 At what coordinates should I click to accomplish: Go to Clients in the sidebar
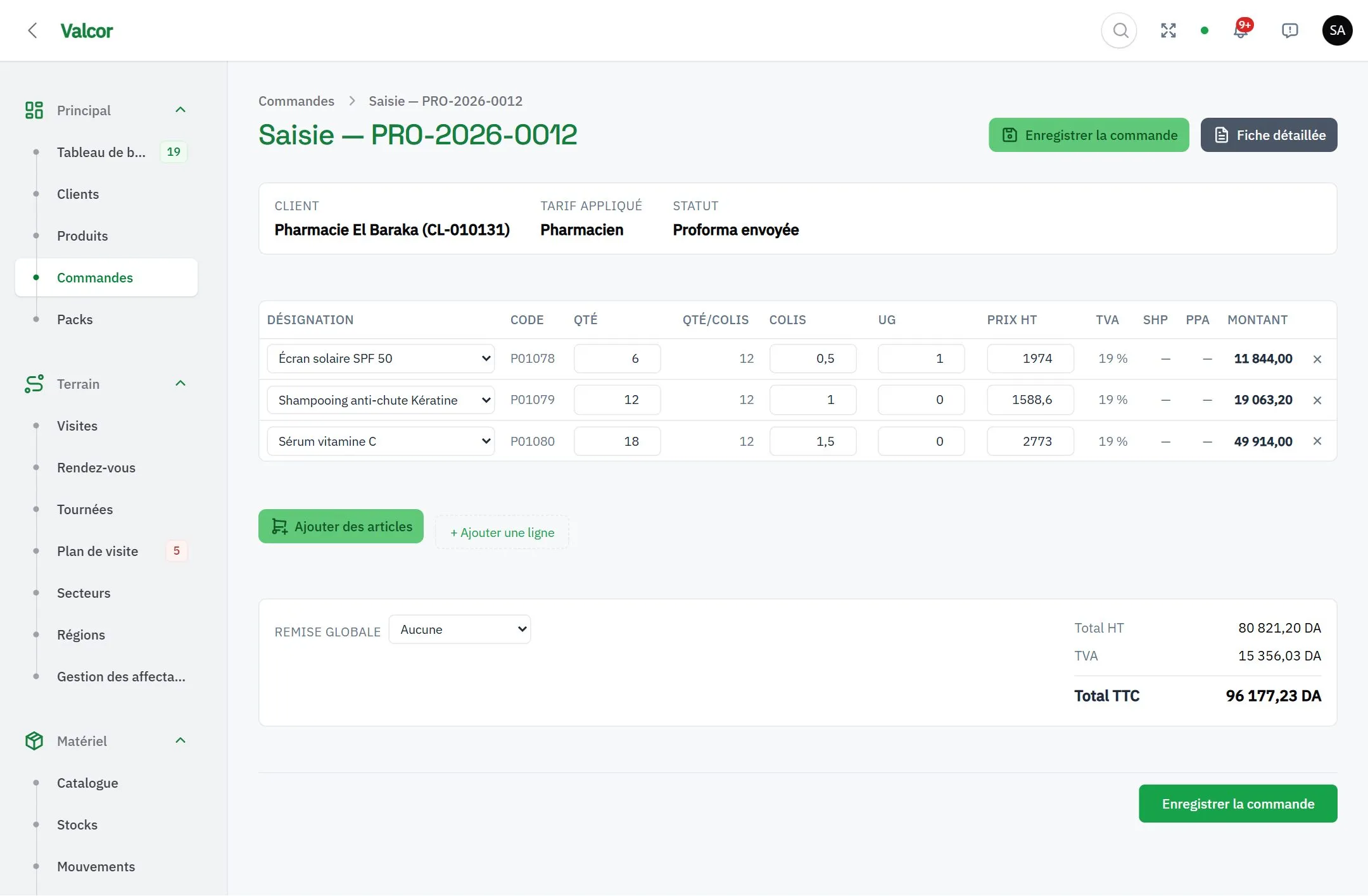106,194
